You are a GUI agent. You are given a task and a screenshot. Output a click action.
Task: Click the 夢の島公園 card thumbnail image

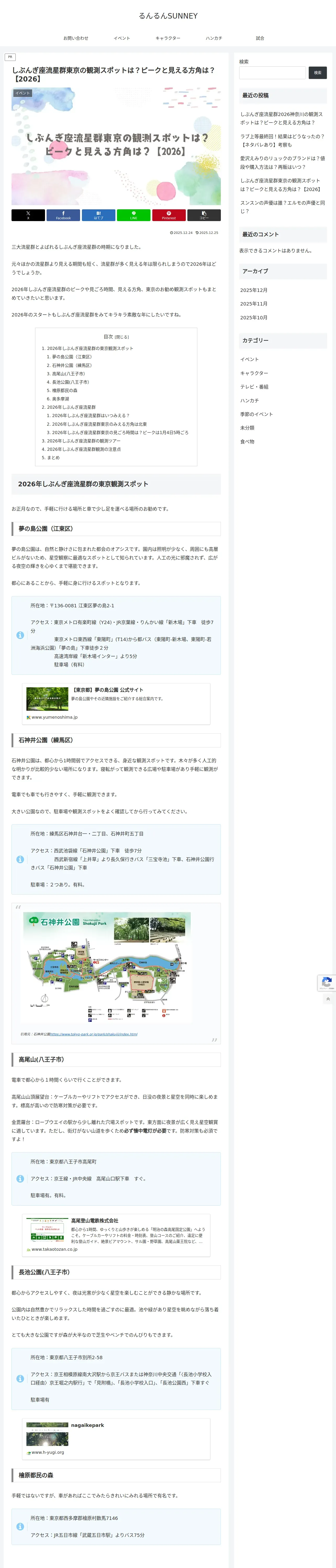(47, 699)
